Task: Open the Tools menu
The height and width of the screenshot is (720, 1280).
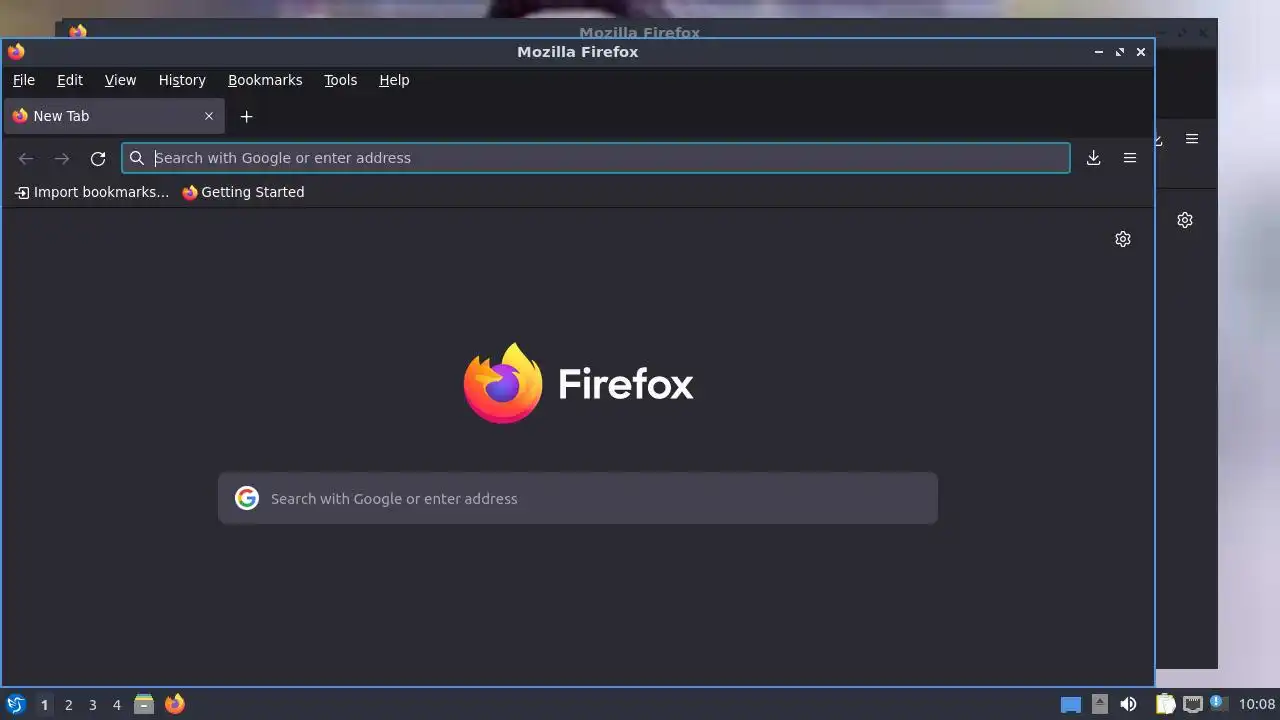Action: (340, 80)
